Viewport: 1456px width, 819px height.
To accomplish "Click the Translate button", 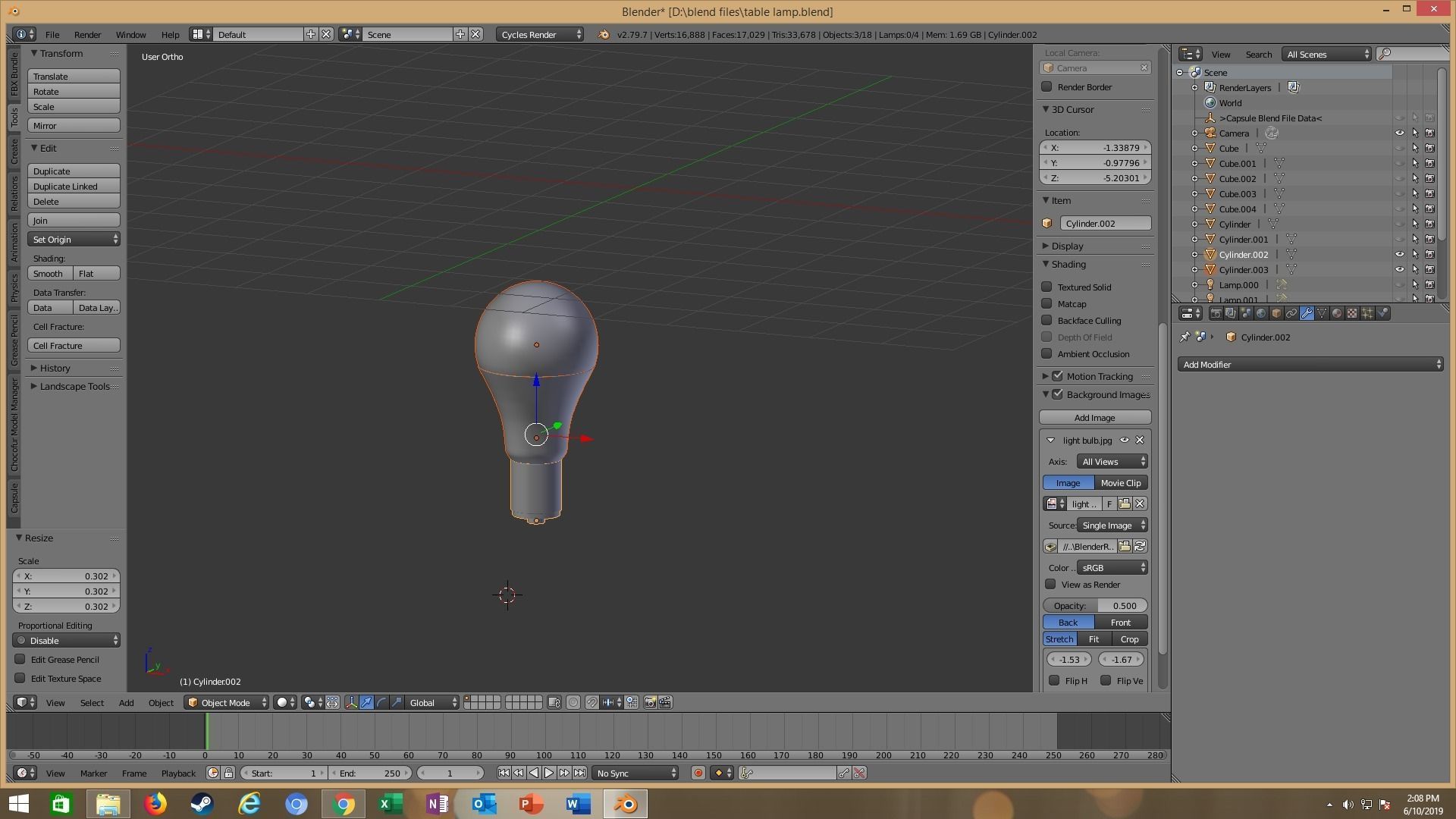I will click(x=74, y=77).
